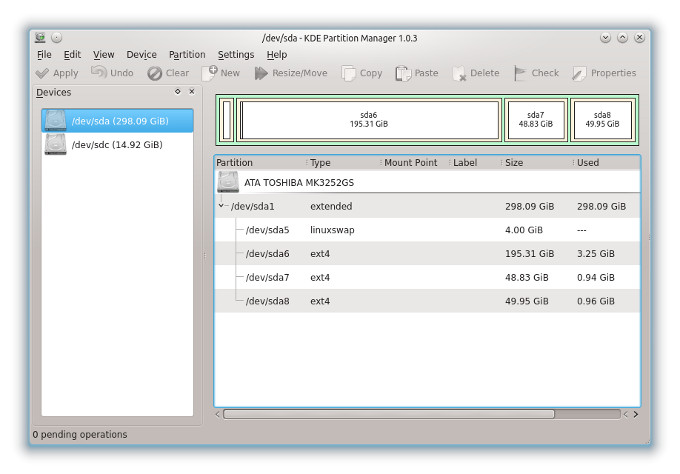This screenshot has width=680, height=474.
Task: Click the 48.83 GiB size cell
Action: coord(526,278)
